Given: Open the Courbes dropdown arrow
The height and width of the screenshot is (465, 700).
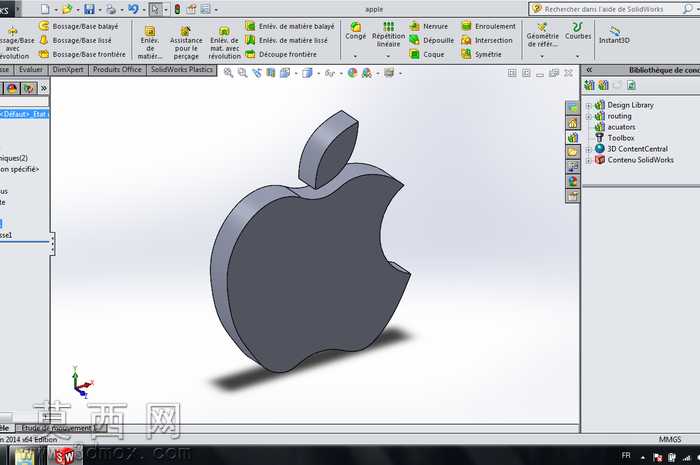Looking at the screenshot, I should pyautogui.click(x=578, y=56).
